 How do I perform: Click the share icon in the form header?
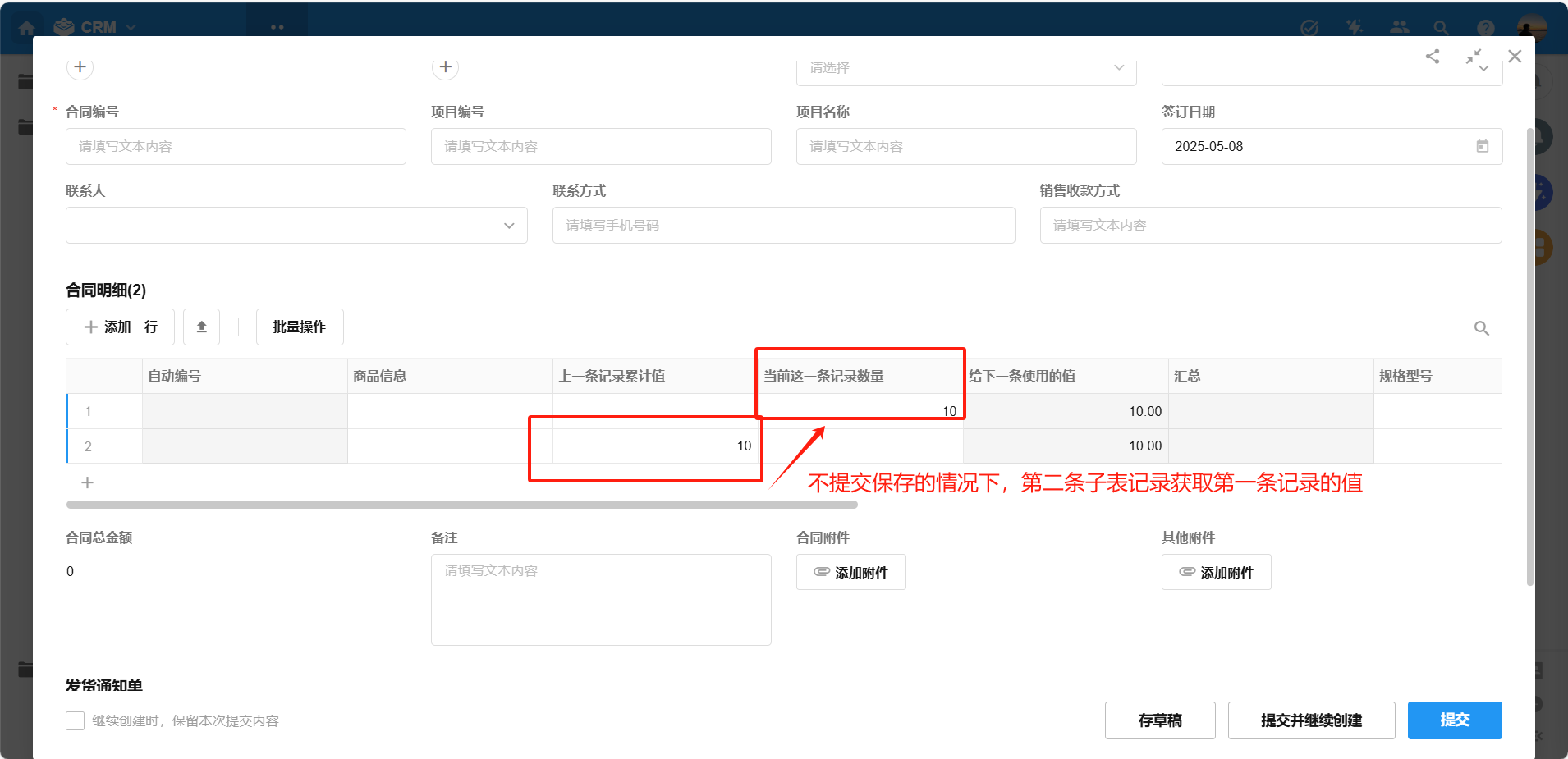pyautogui.click(x=1433, y=57)
